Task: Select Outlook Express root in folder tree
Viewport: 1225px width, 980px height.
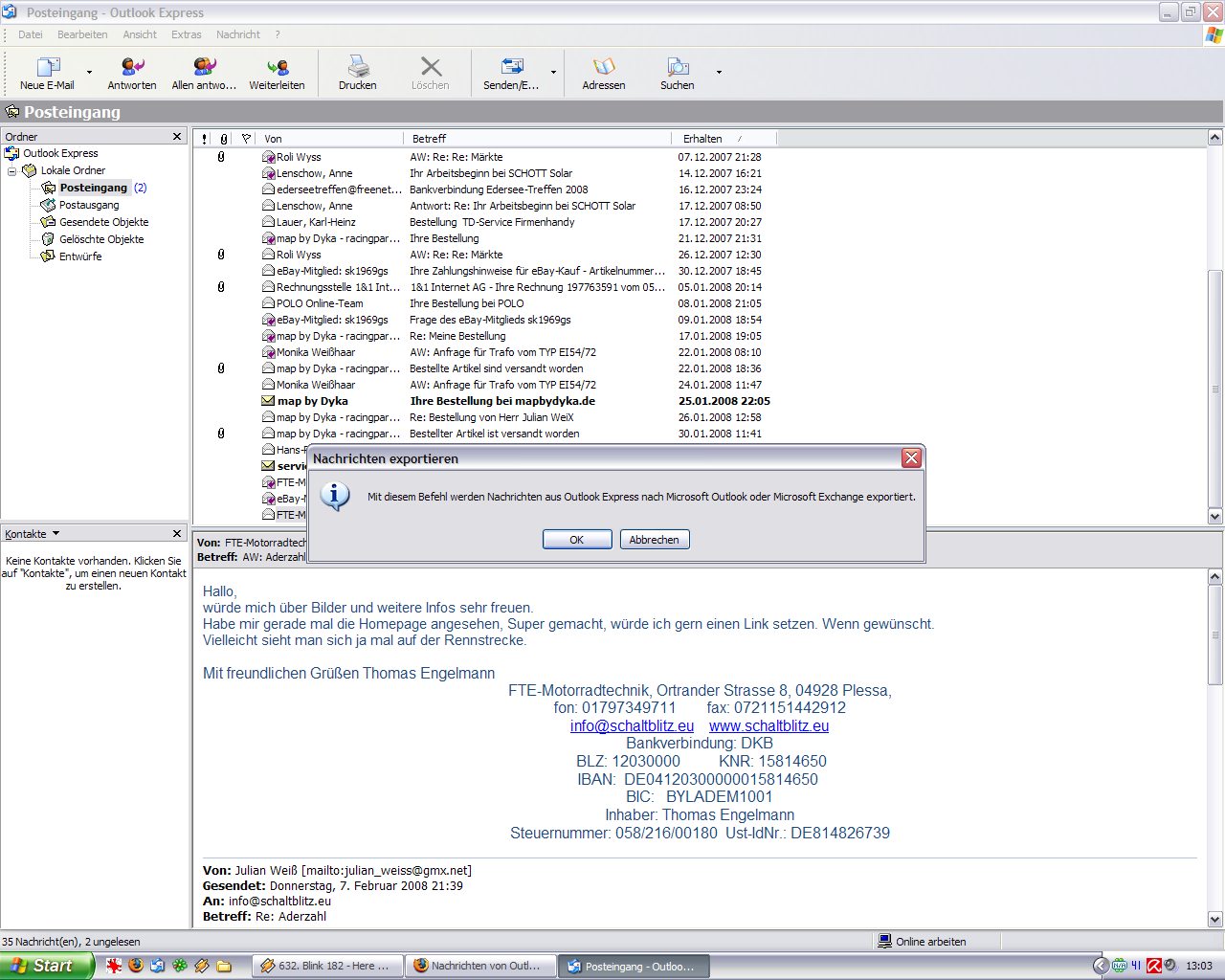Action: point(60,153)
